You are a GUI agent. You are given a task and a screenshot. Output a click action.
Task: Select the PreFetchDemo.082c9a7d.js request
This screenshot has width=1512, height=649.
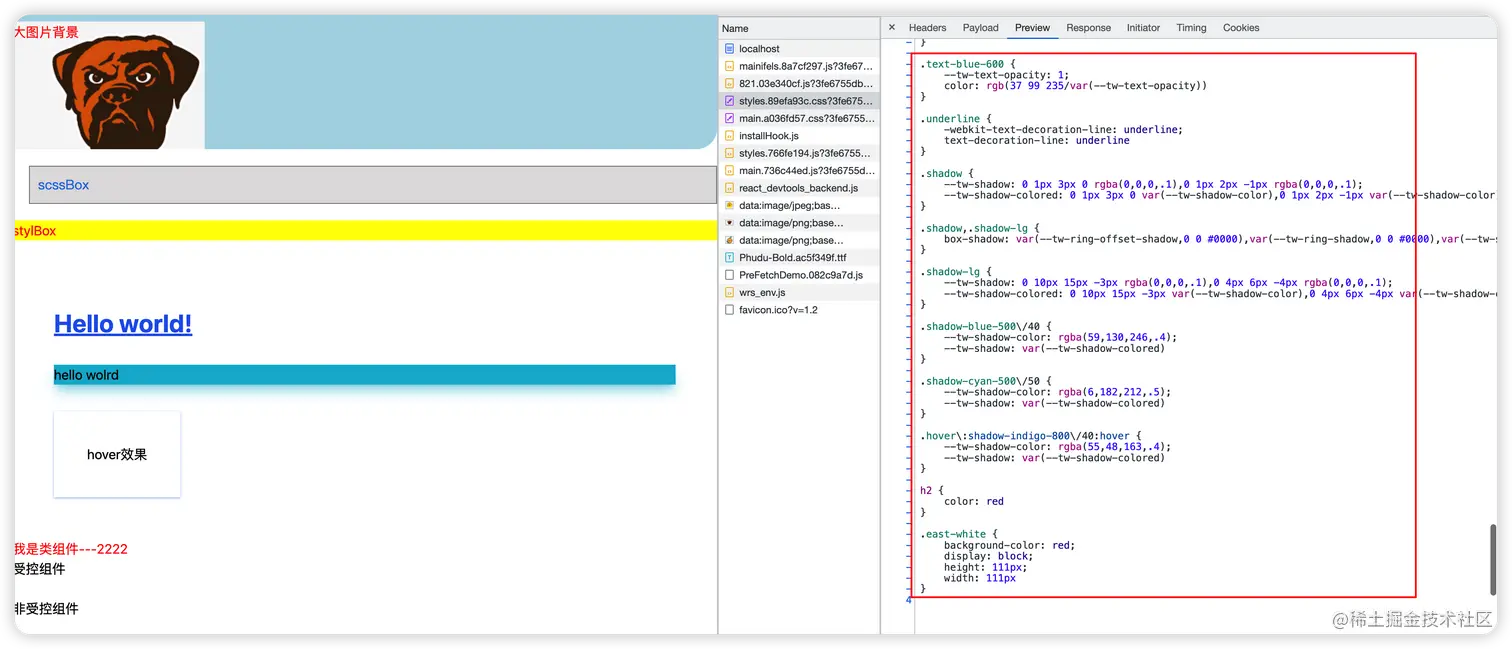pos(799,275)
